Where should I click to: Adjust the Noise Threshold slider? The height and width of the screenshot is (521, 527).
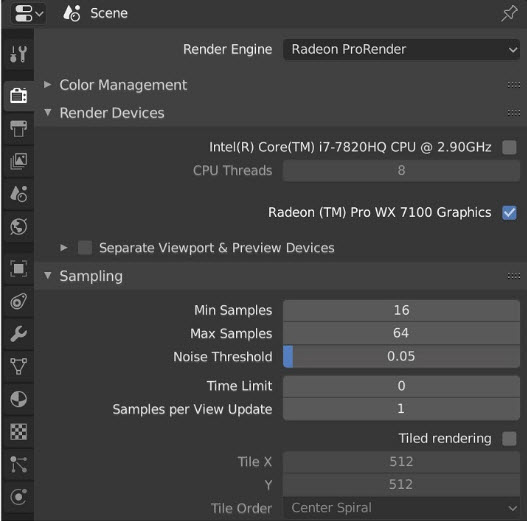pos(401,356)
